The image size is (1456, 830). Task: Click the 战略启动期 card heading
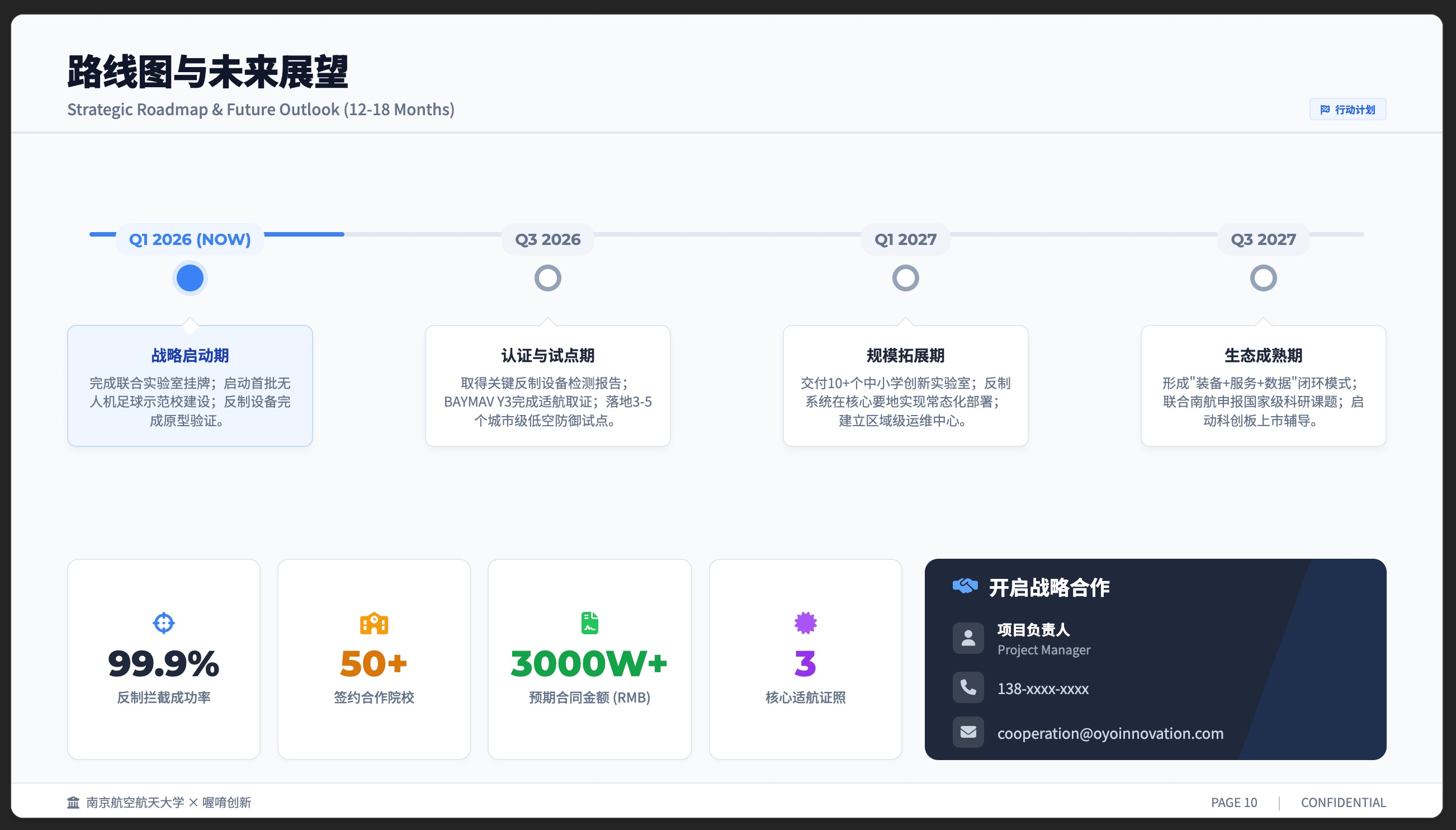point(190,356)
